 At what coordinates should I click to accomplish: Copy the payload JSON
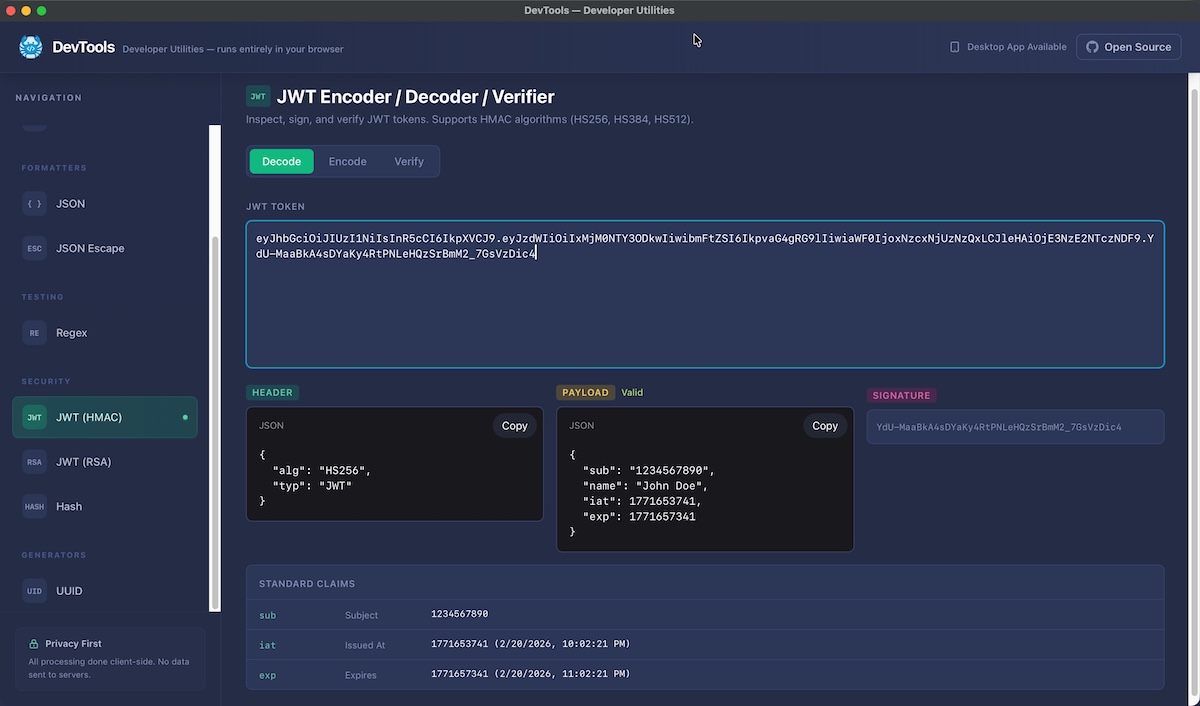click(x=825, y=426)
